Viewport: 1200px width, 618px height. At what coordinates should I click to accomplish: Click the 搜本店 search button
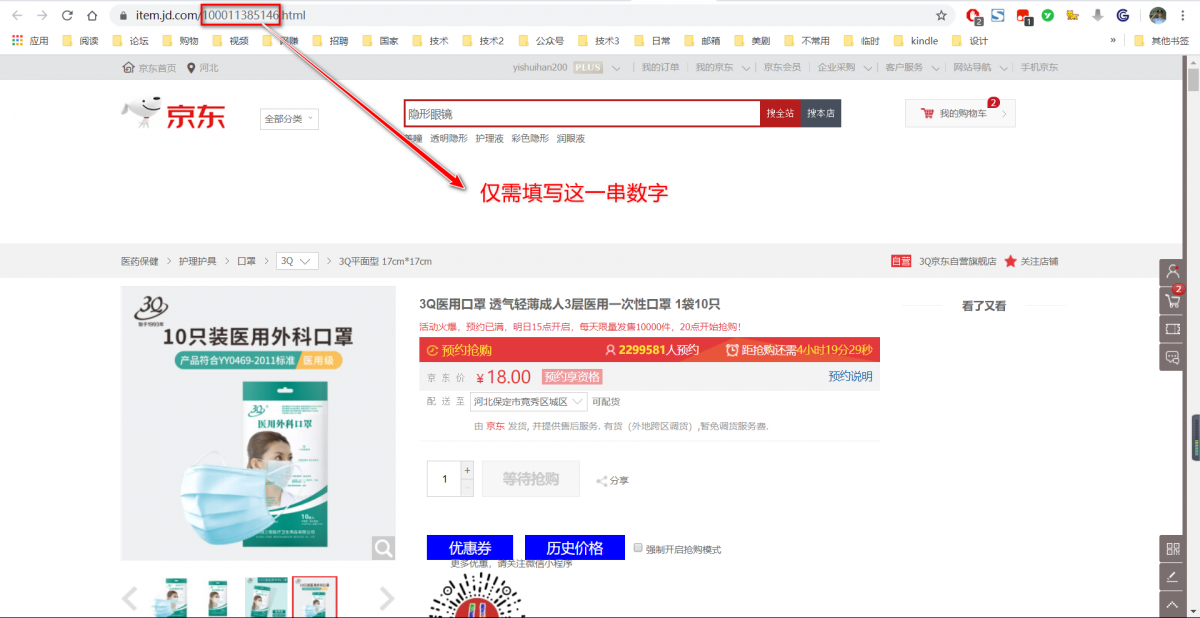pyautogui.click(x=821, y=114)
